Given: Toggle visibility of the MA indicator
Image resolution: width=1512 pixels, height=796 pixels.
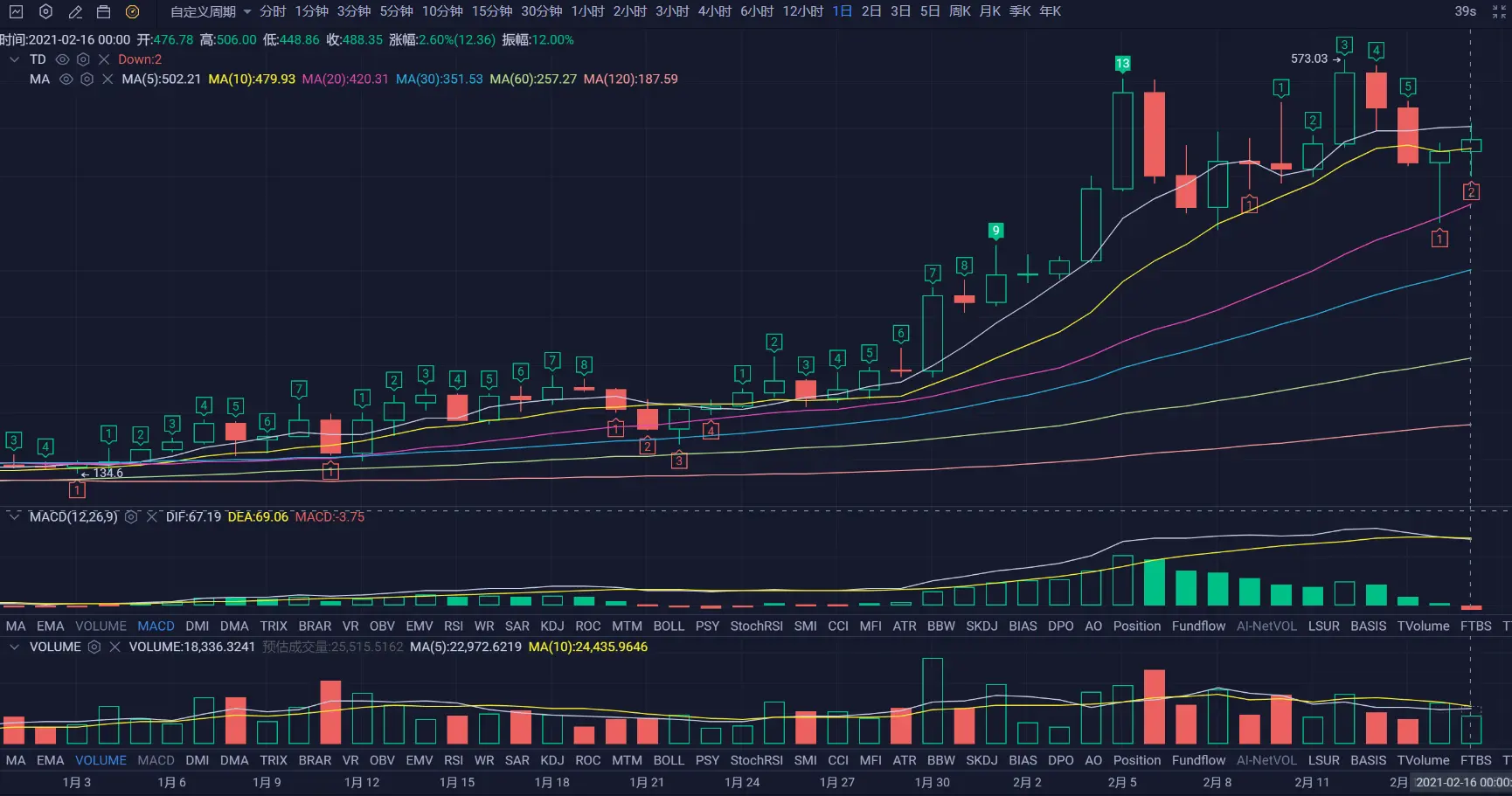Looking at the screenshot, I should (x=66, y=80).
